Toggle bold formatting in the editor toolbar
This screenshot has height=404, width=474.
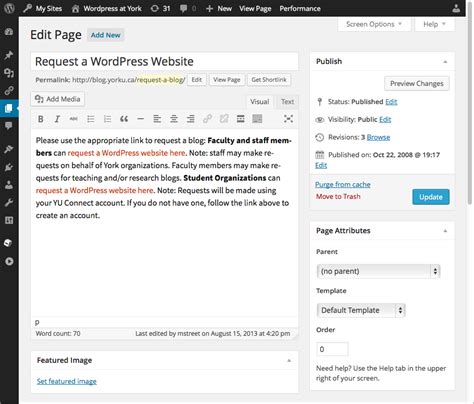point(41,119)
